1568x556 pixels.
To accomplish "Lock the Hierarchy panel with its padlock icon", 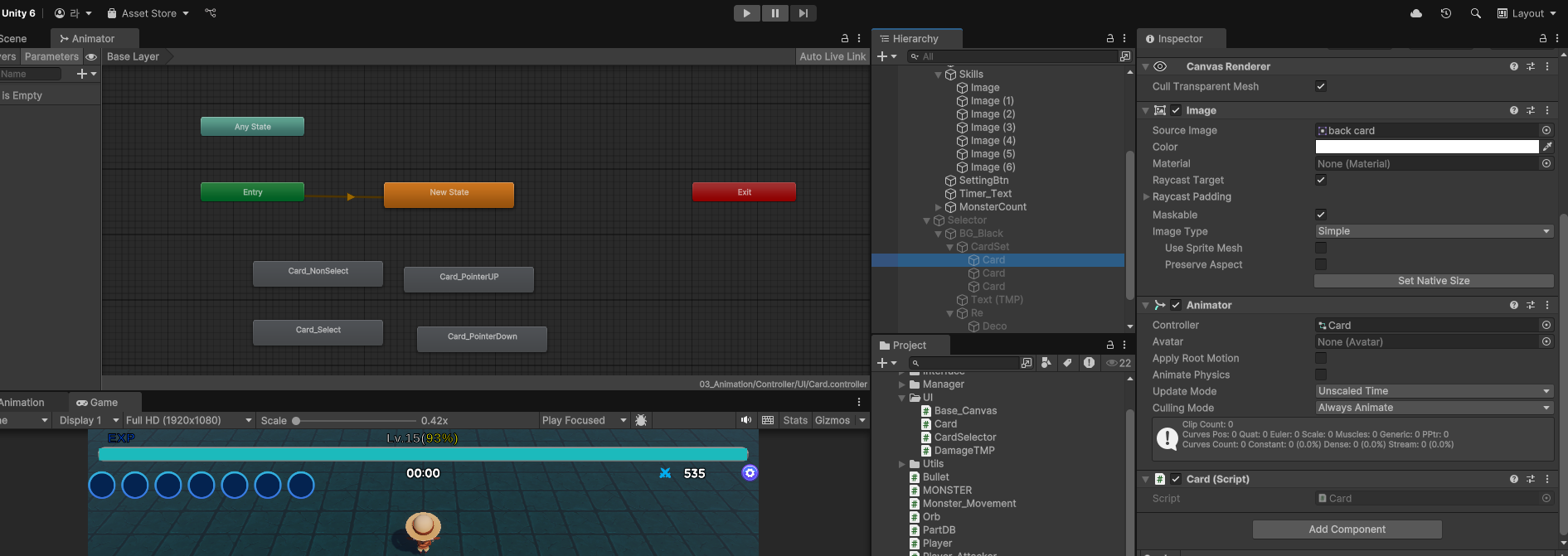I will tap(1110, 38).
